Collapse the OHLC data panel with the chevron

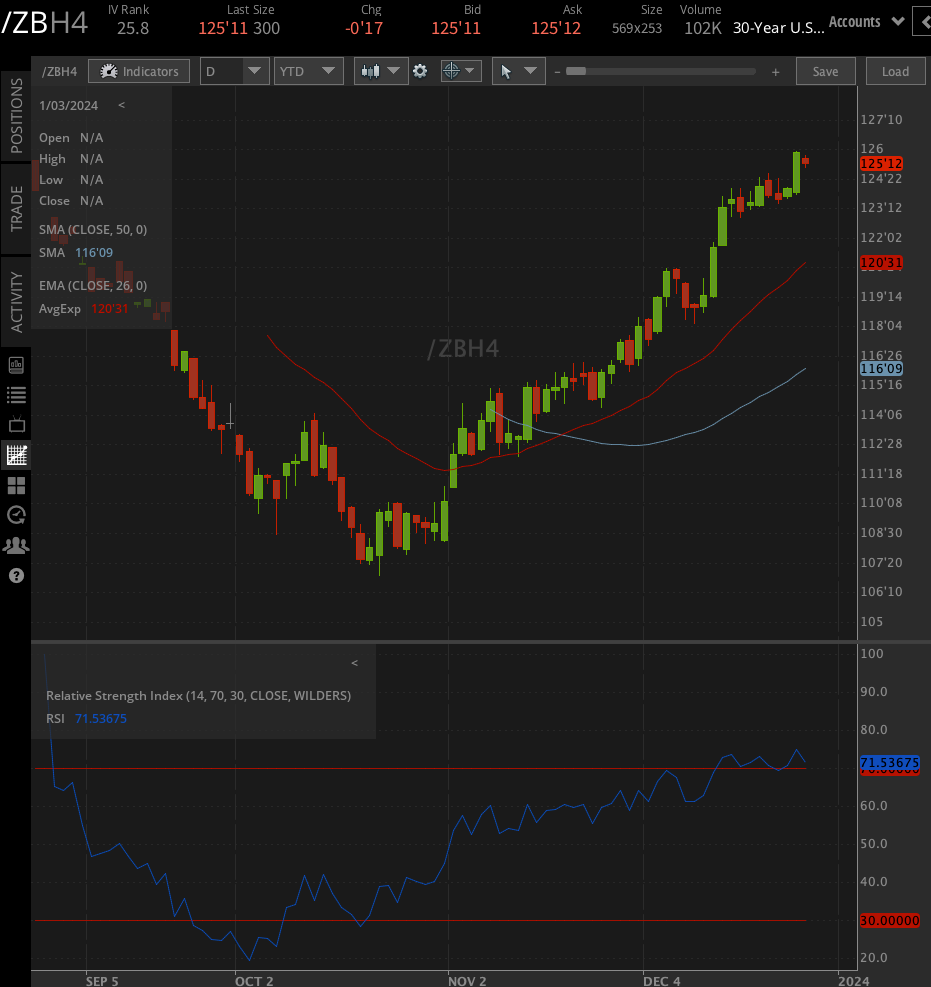(x=121, y=104)
